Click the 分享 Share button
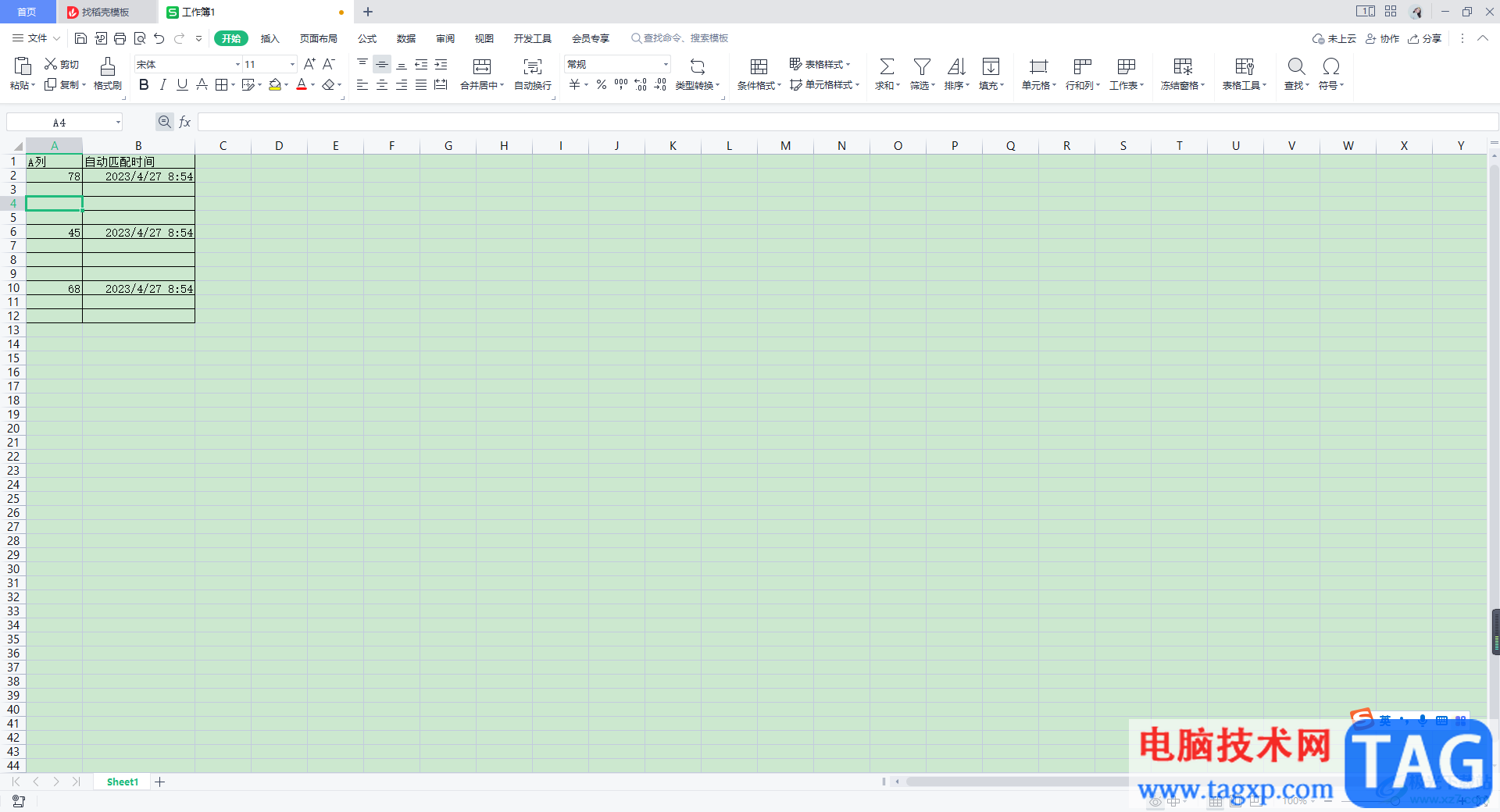This screenshot has width=1500, height=812. (x=1424, y=38)
